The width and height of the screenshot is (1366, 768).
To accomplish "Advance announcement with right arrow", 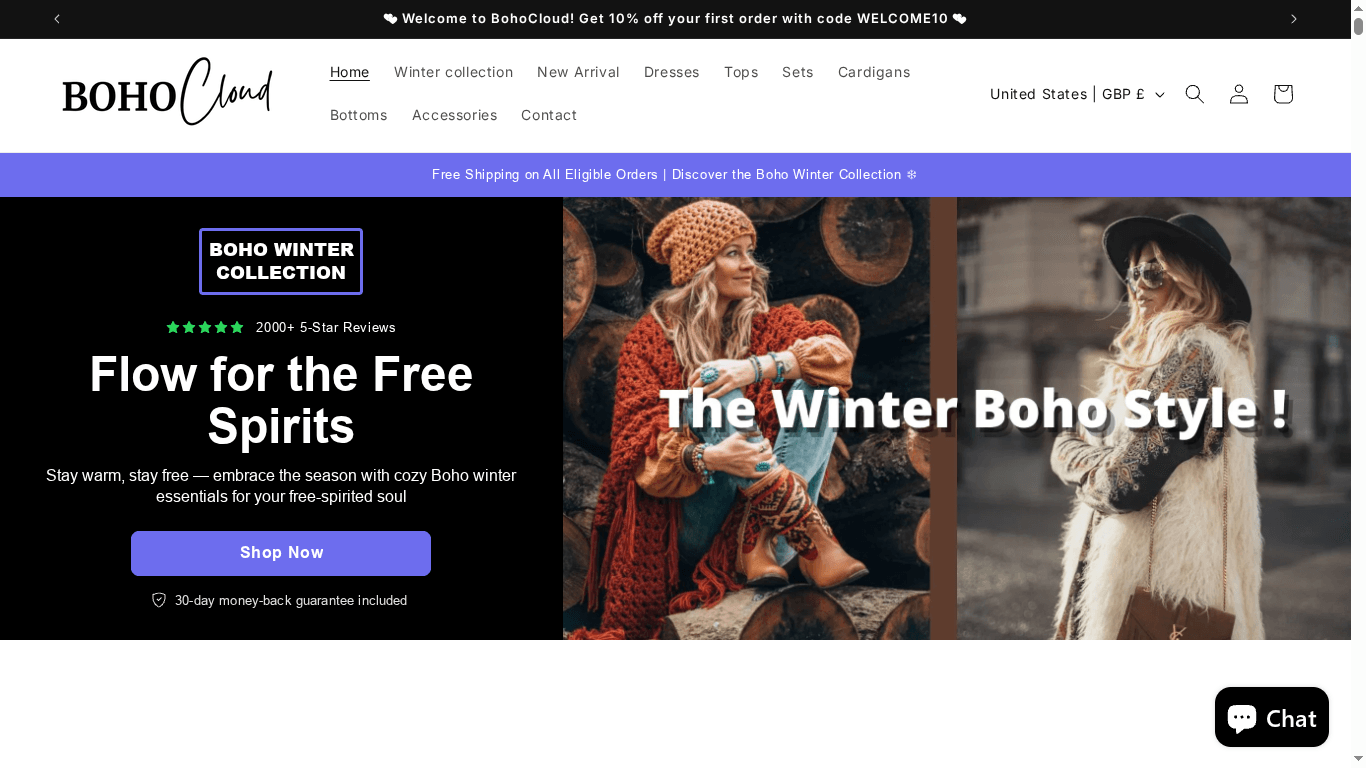I will click(1293, 19).
